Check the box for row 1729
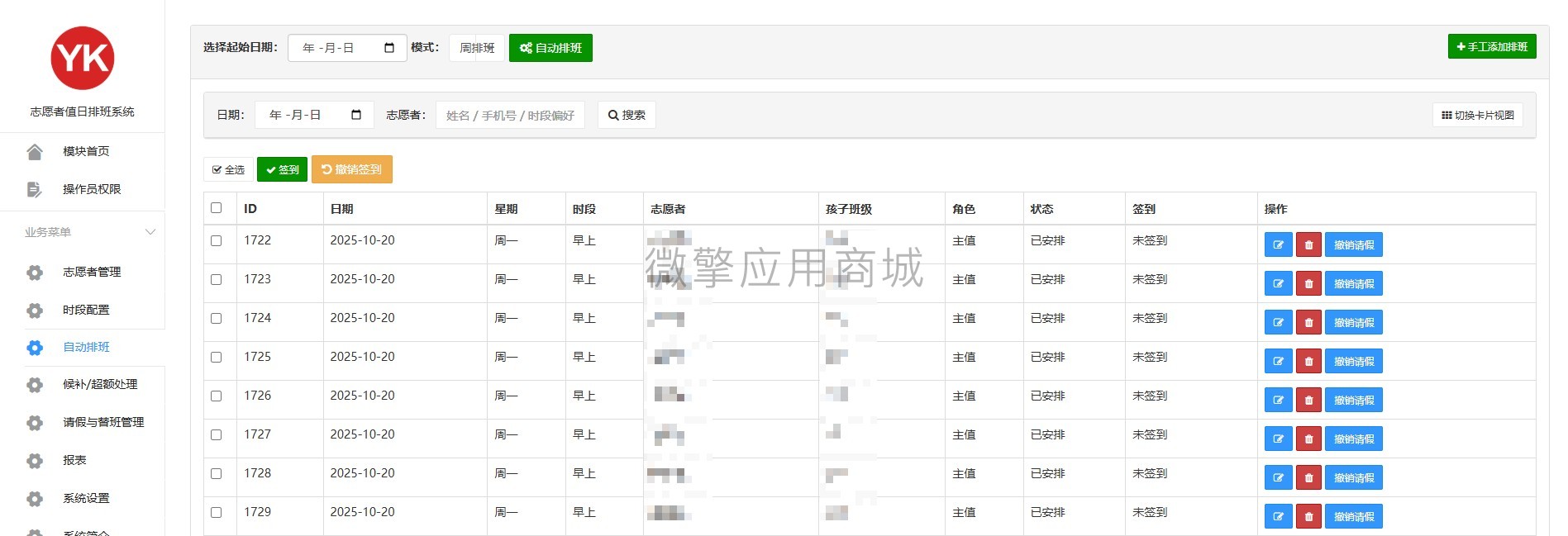The height and width of the screenshot is (536, 1568). [x=217, y=512]
